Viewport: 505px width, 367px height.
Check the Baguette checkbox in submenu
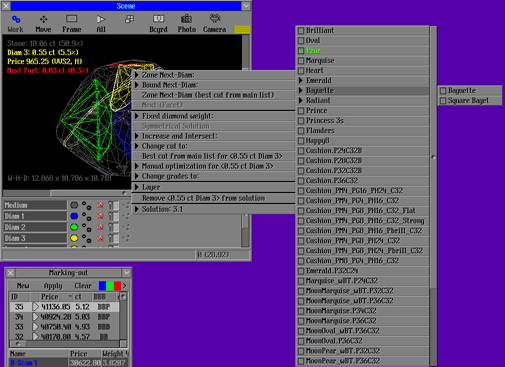(x=443, y=91)
